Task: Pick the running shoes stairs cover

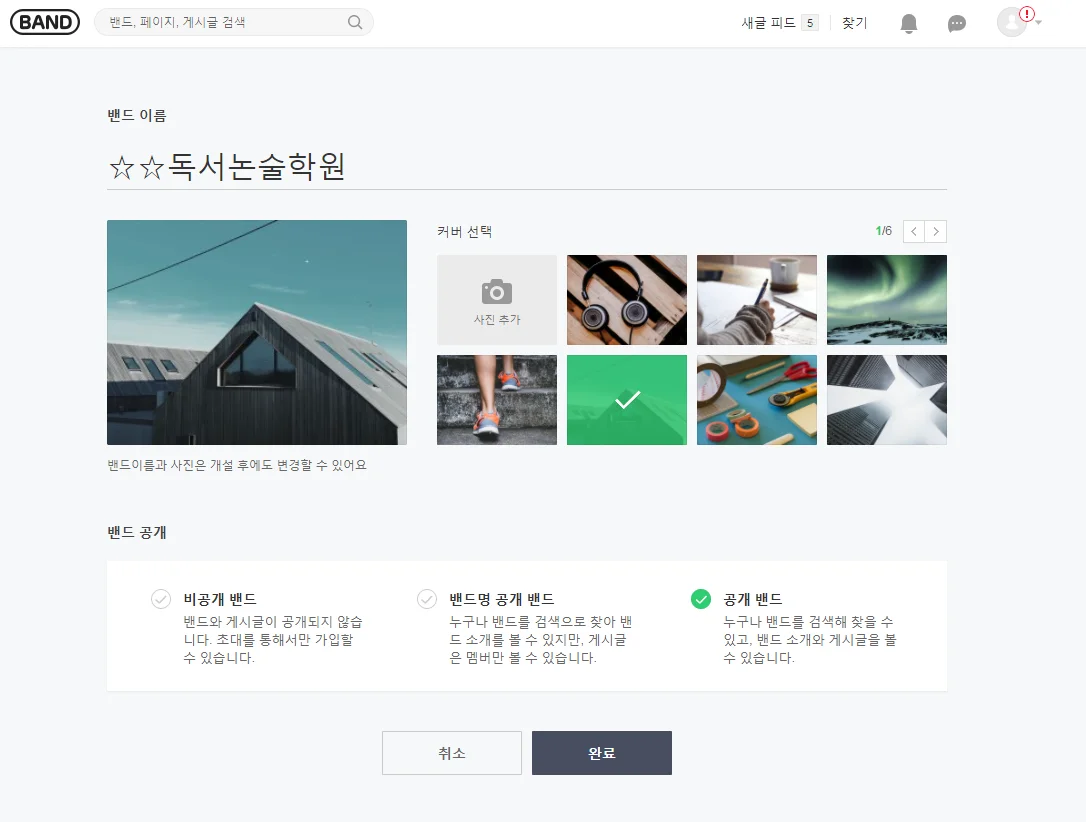Action: pos(497,400)
